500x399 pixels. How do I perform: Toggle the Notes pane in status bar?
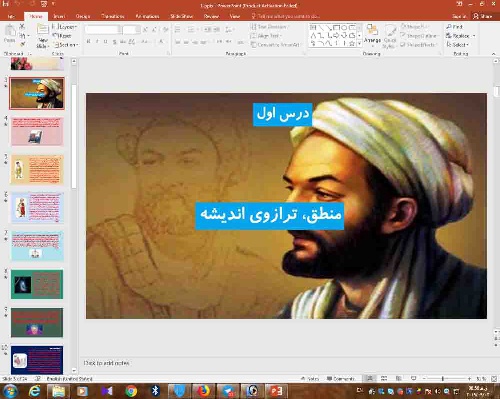pos(310,379)
